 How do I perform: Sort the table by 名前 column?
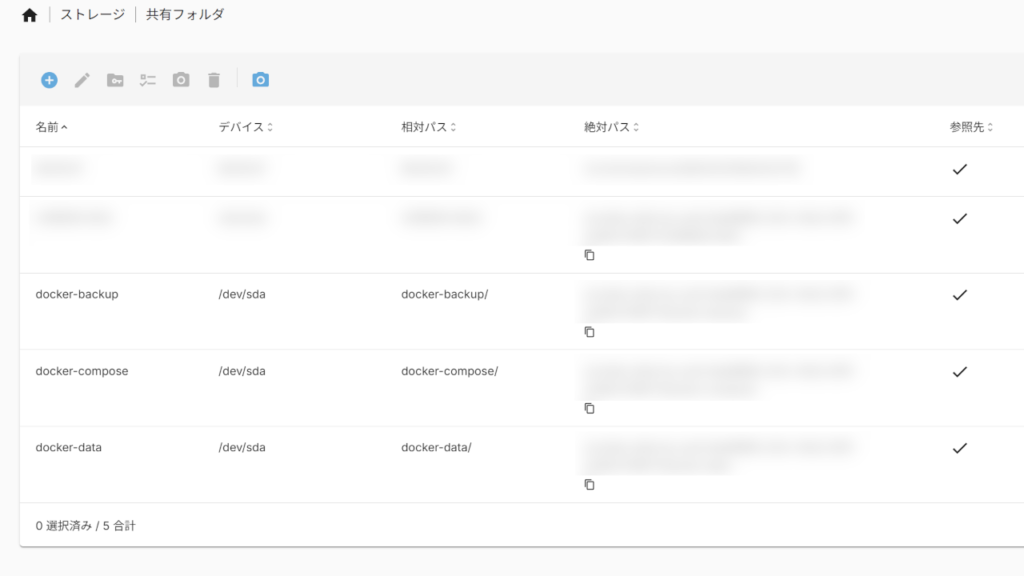point(52,128)
